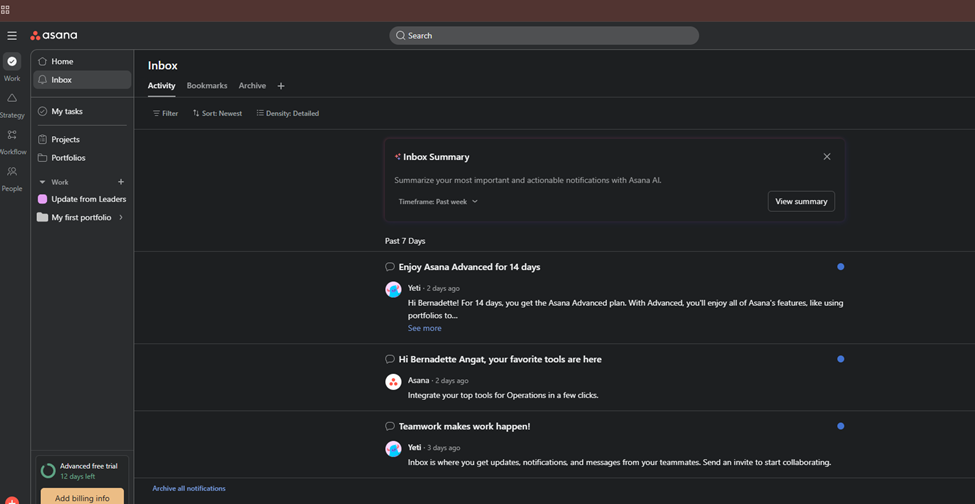975x504 pixels.
Task: Expand My first portfolio chevron
Action: [121, 217]
